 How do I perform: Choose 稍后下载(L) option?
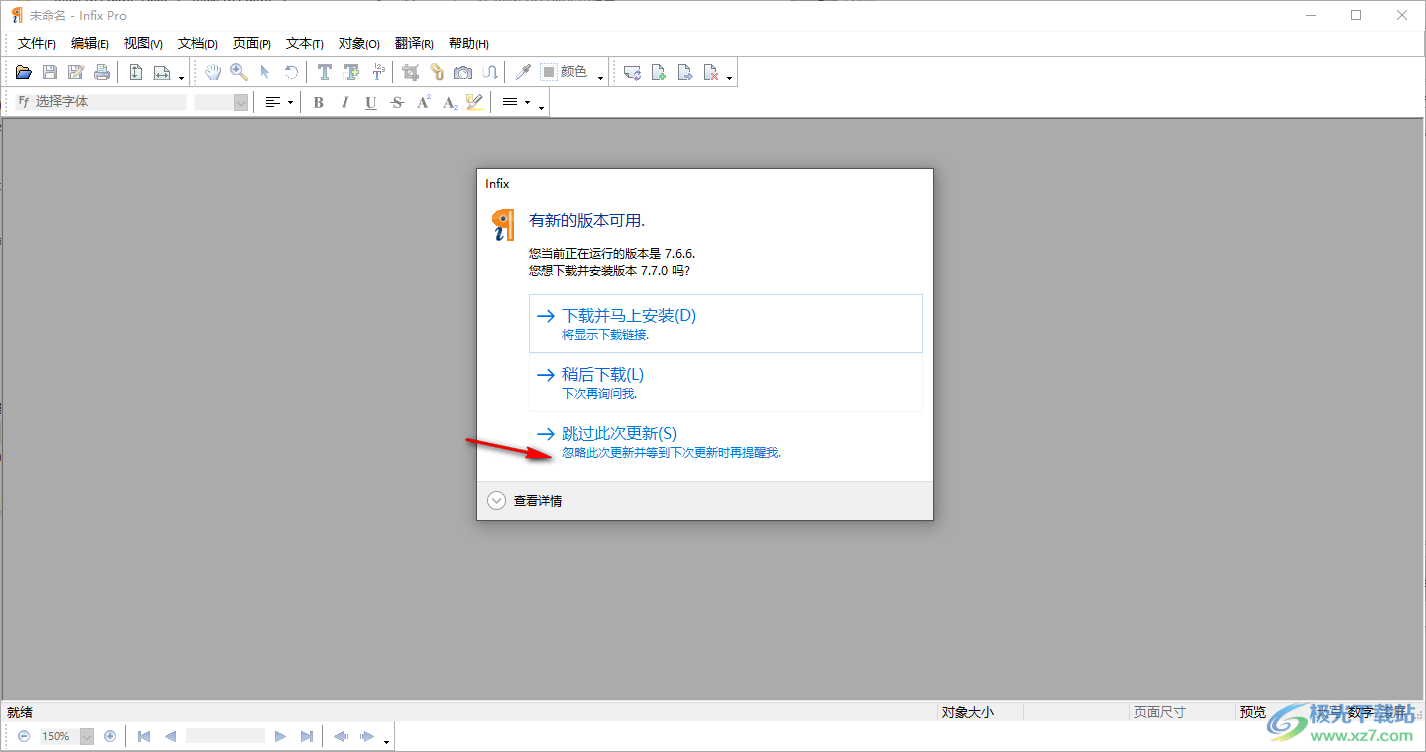[x=726, y=382]
